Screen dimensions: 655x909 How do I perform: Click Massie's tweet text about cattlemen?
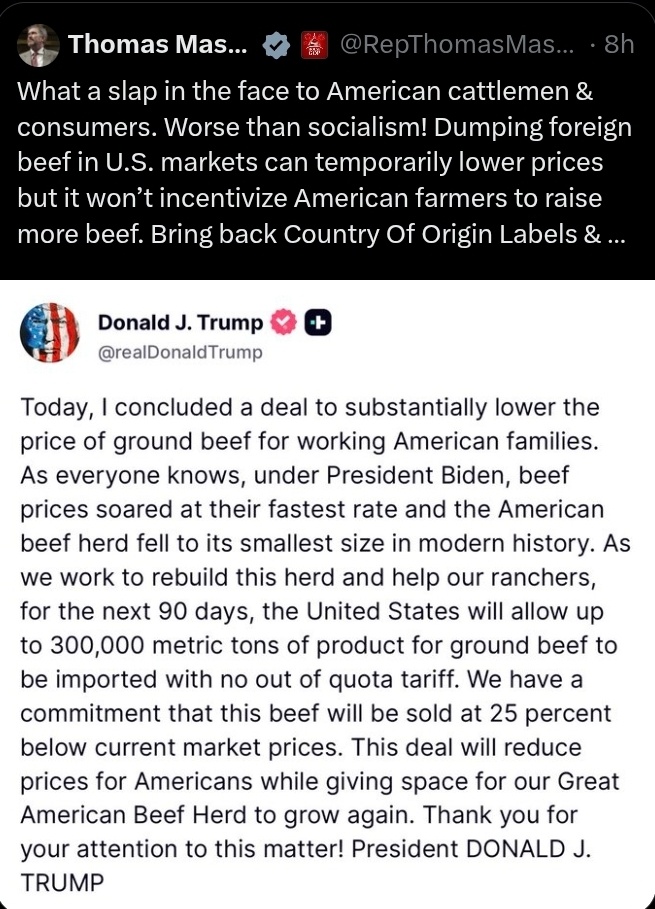[325, 162]
